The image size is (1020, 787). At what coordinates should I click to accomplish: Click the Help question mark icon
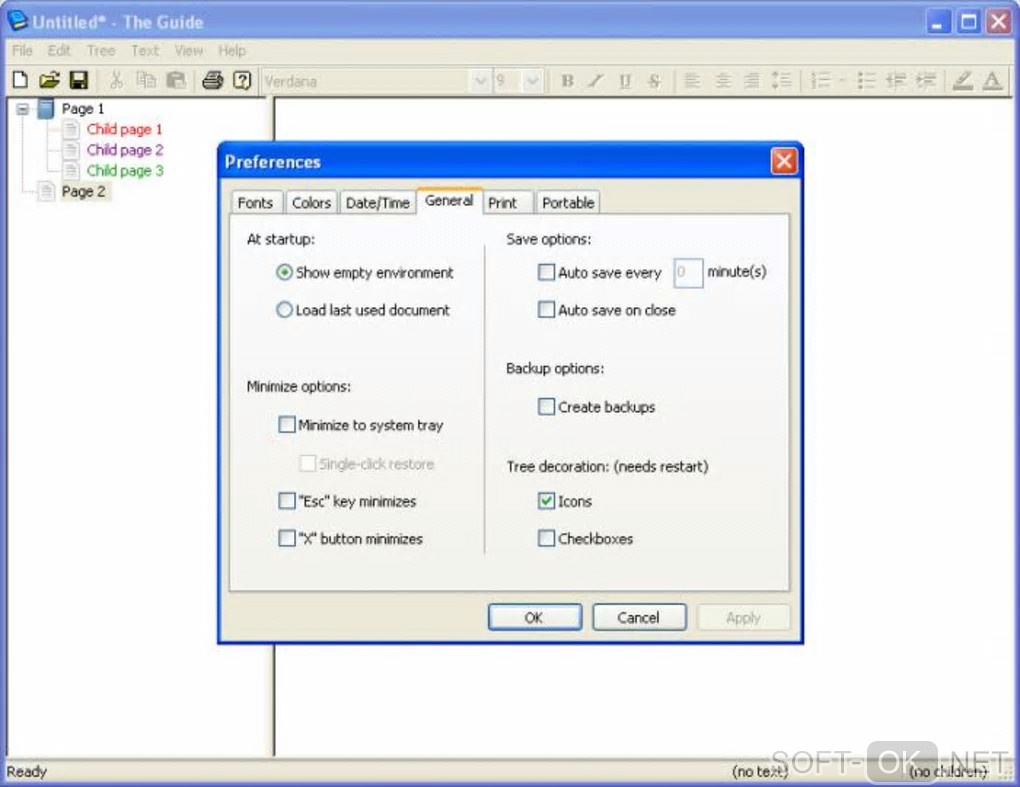(242, 80)
